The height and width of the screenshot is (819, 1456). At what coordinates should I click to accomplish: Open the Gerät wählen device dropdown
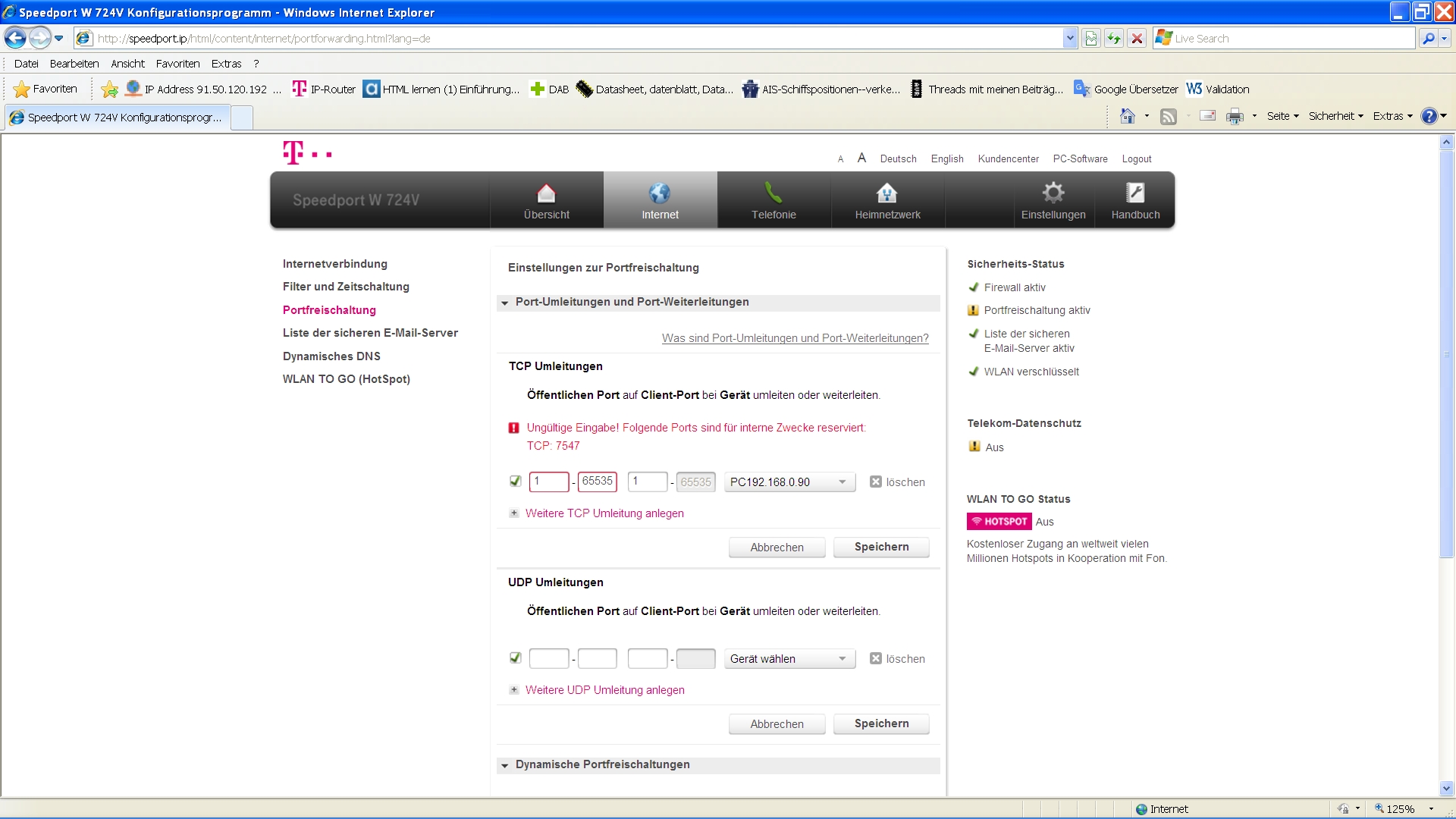tap(789, 659)
